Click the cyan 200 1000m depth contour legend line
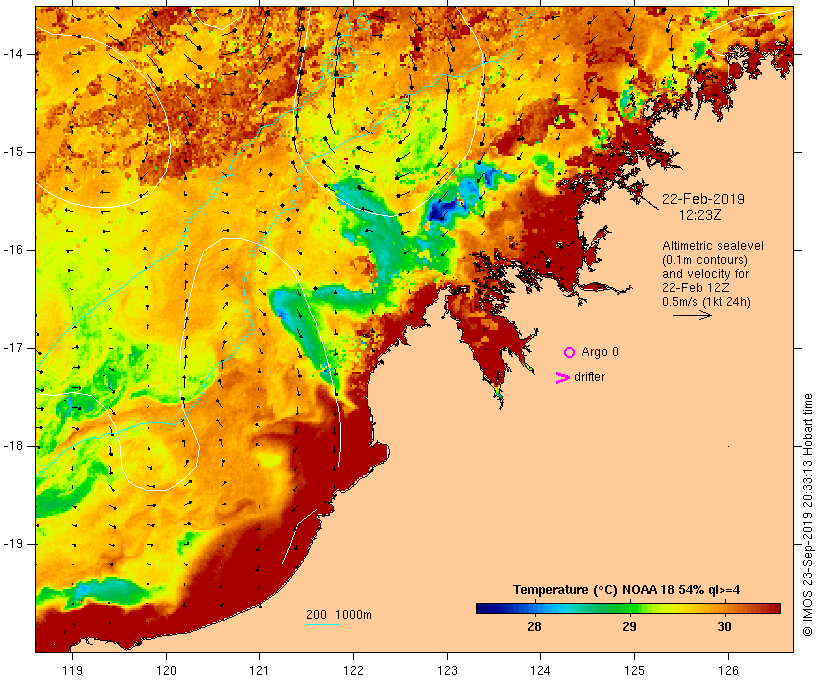The height and width of the screenshot is (680, 820). coord(323,624)
